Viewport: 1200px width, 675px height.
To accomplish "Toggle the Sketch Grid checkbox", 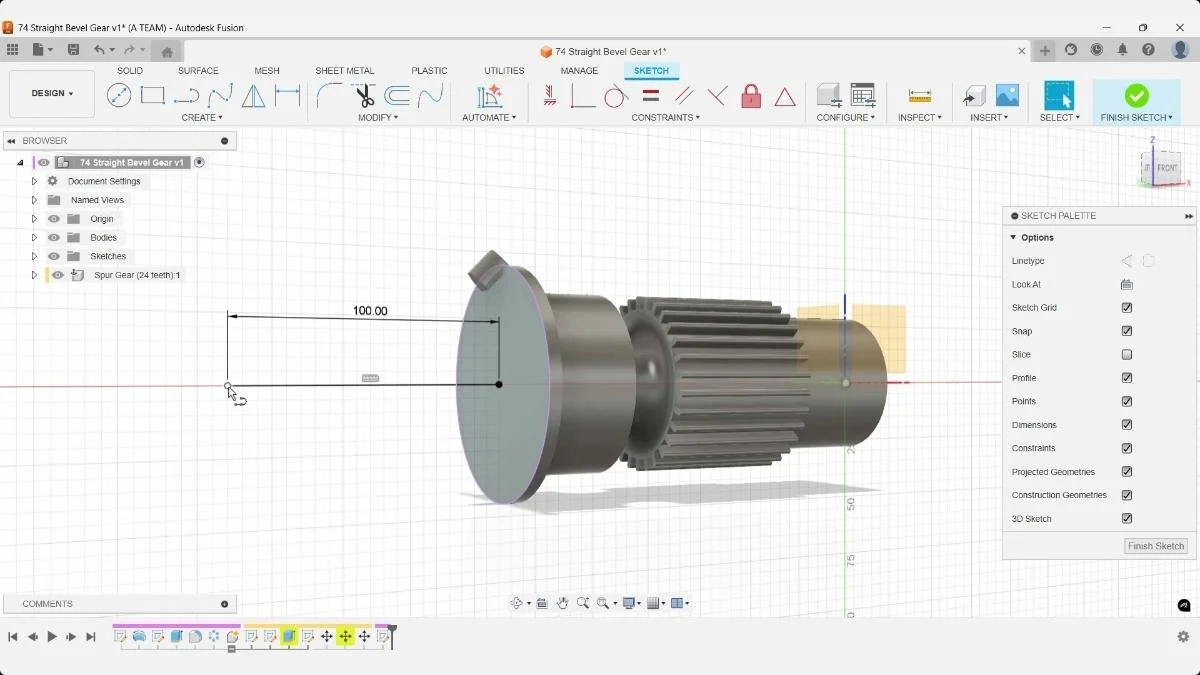I will (1127, 308).
